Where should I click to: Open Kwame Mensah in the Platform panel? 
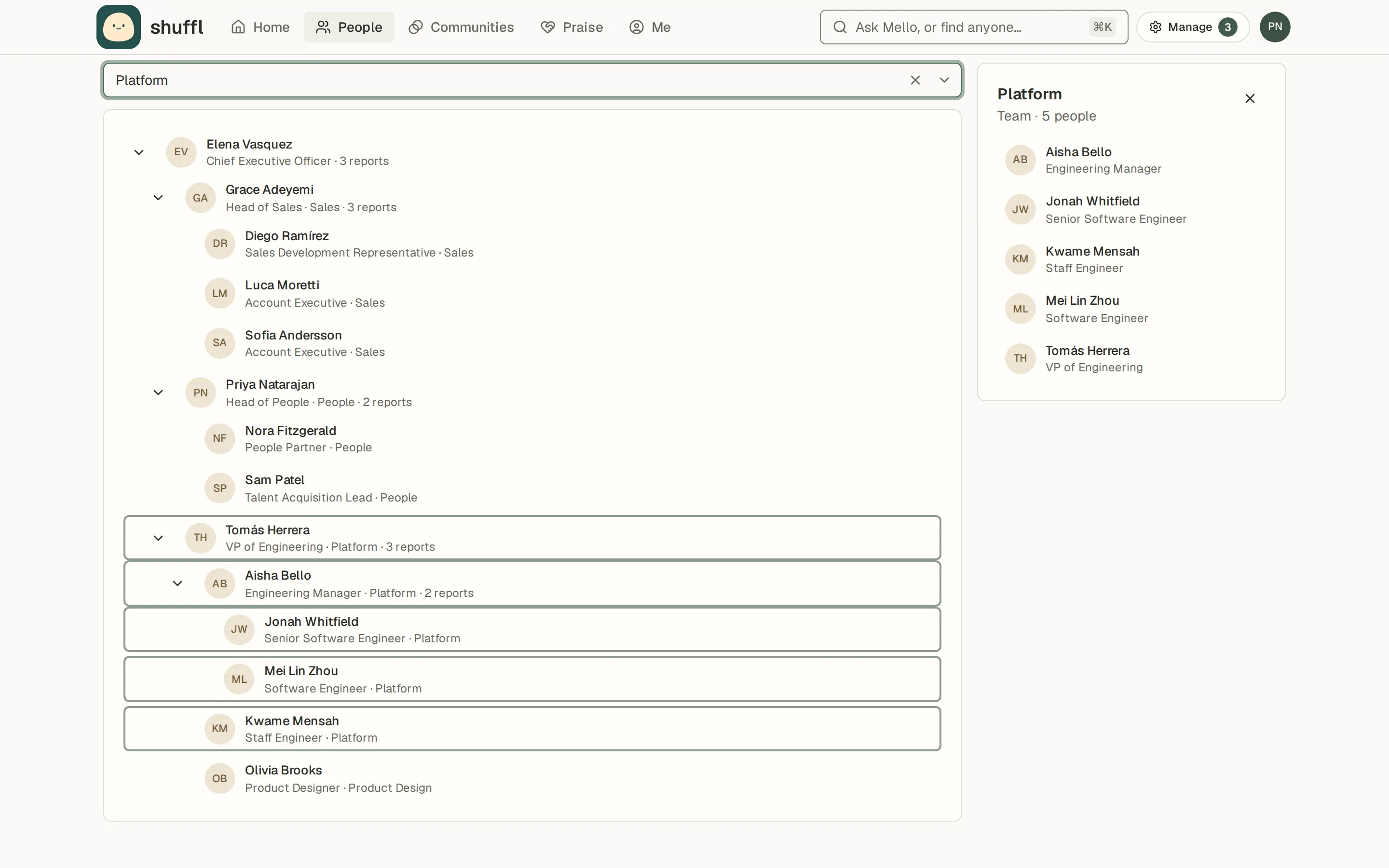coord(1130,259)
